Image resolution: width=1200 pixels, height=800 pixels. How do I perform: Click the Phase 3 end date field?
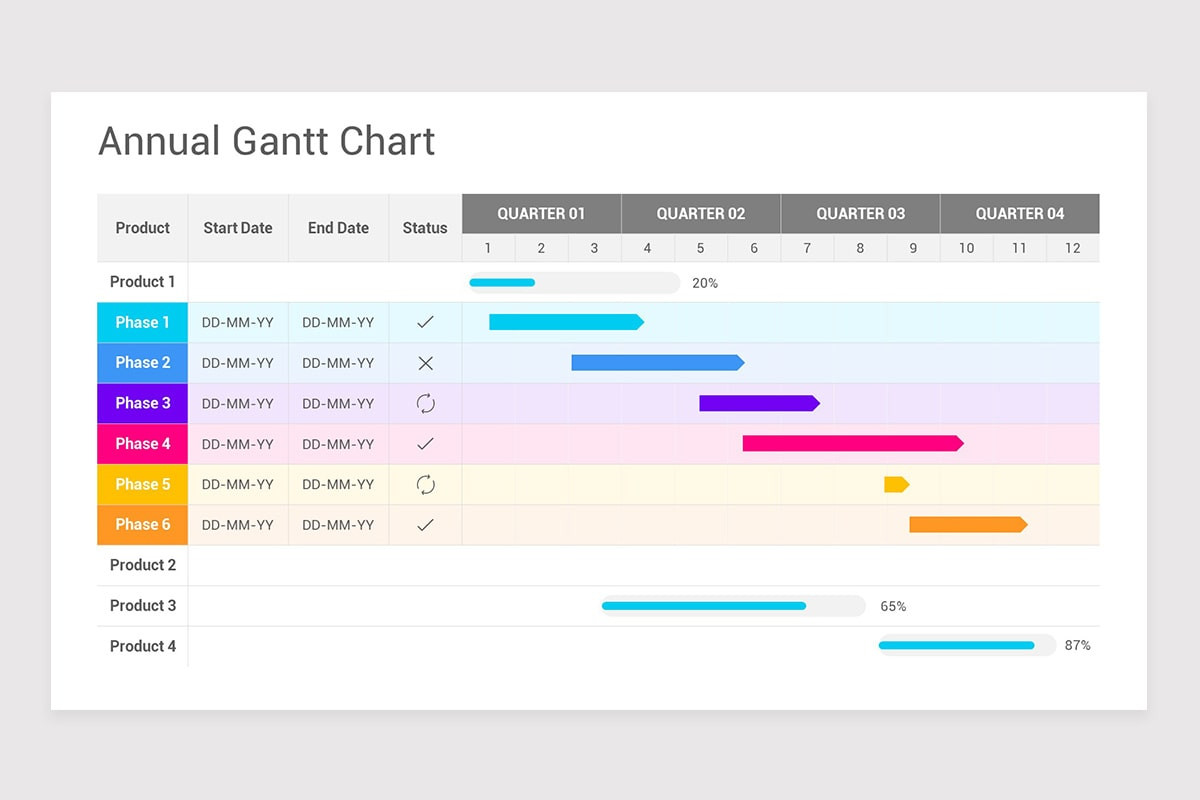[x=338, y=403]
